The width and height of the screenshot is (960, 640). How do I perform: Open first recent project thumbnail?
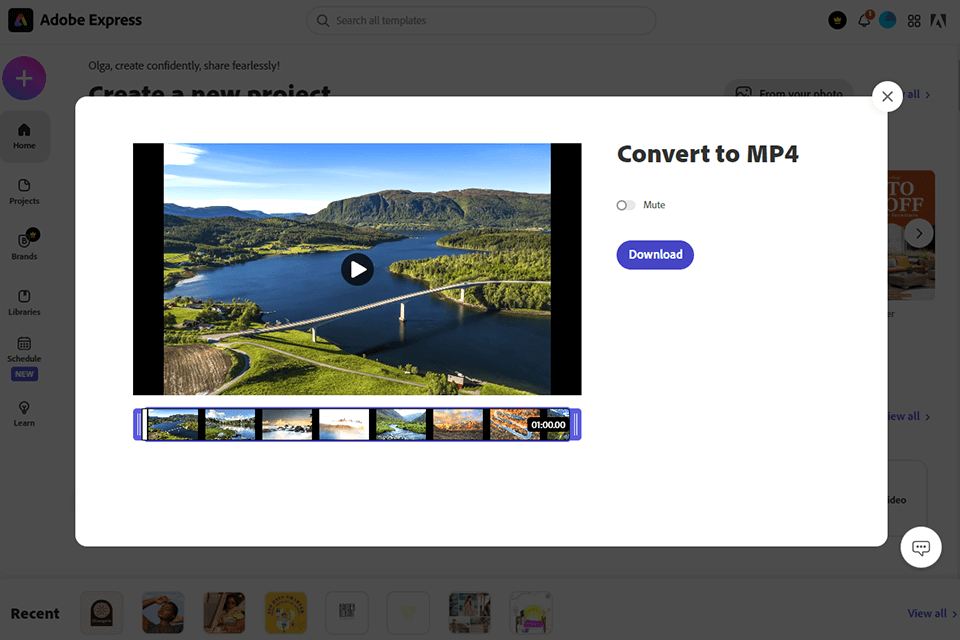click(x=102, y=612)
